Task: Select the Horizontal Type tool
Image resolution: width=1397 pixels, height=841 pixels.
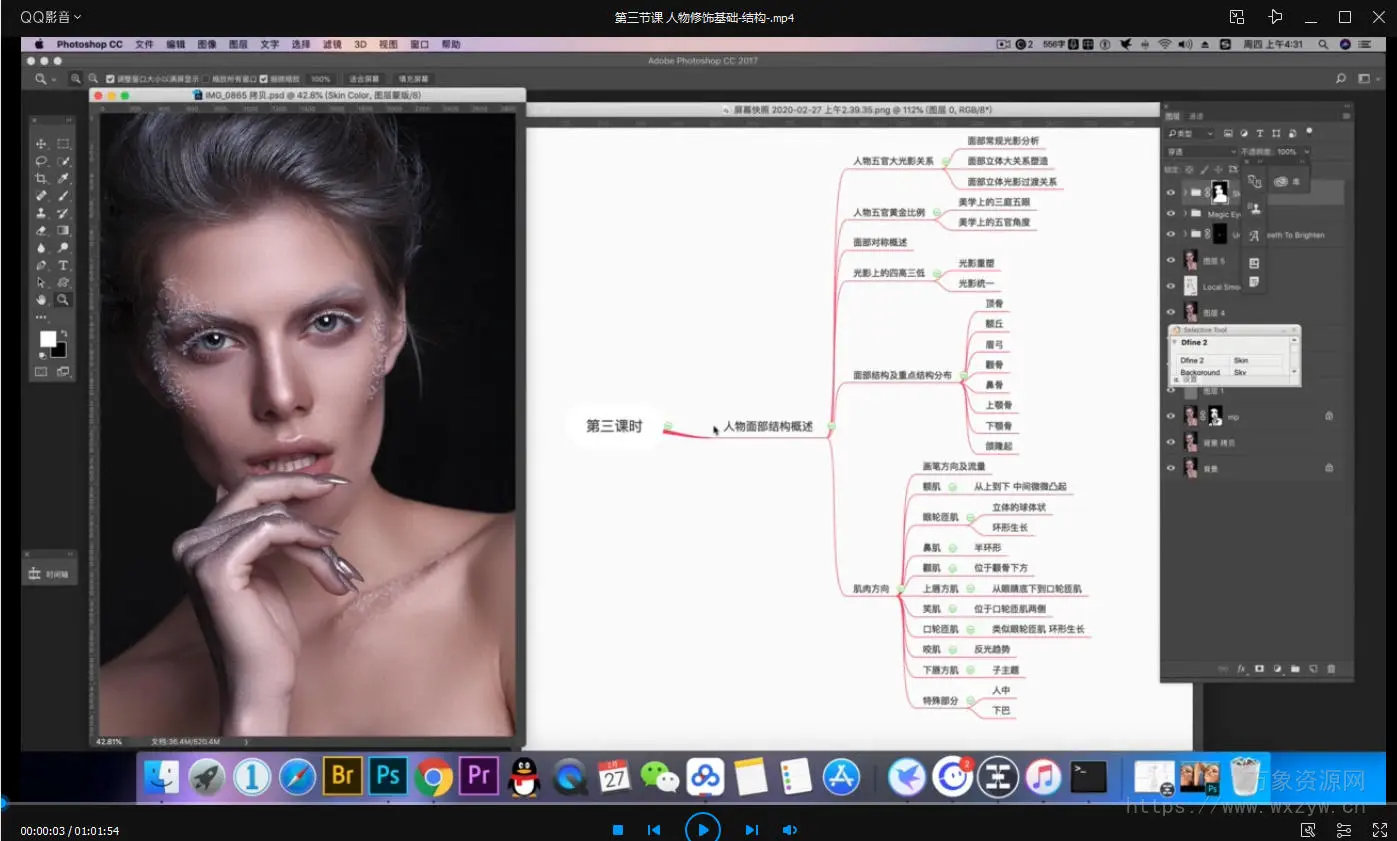Action: click(64, 265)
